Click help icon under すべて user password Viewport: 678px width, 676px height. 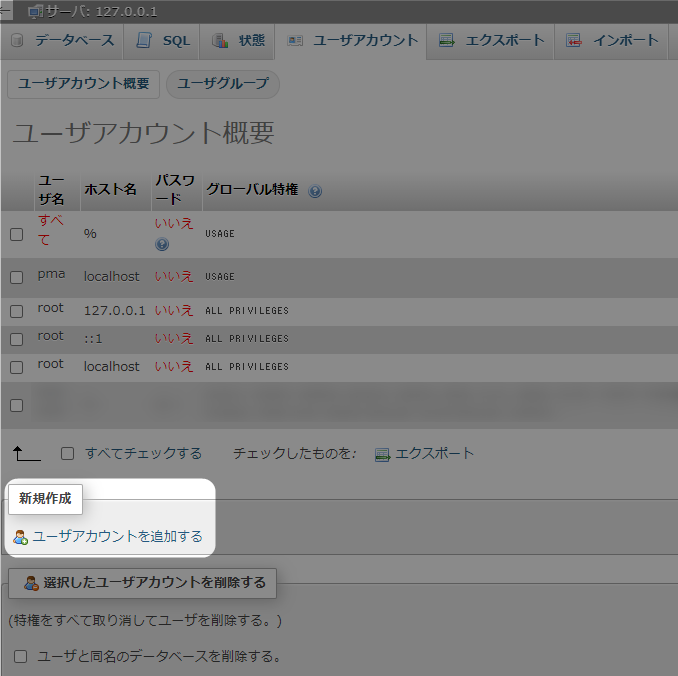click(x=162, y=244)
